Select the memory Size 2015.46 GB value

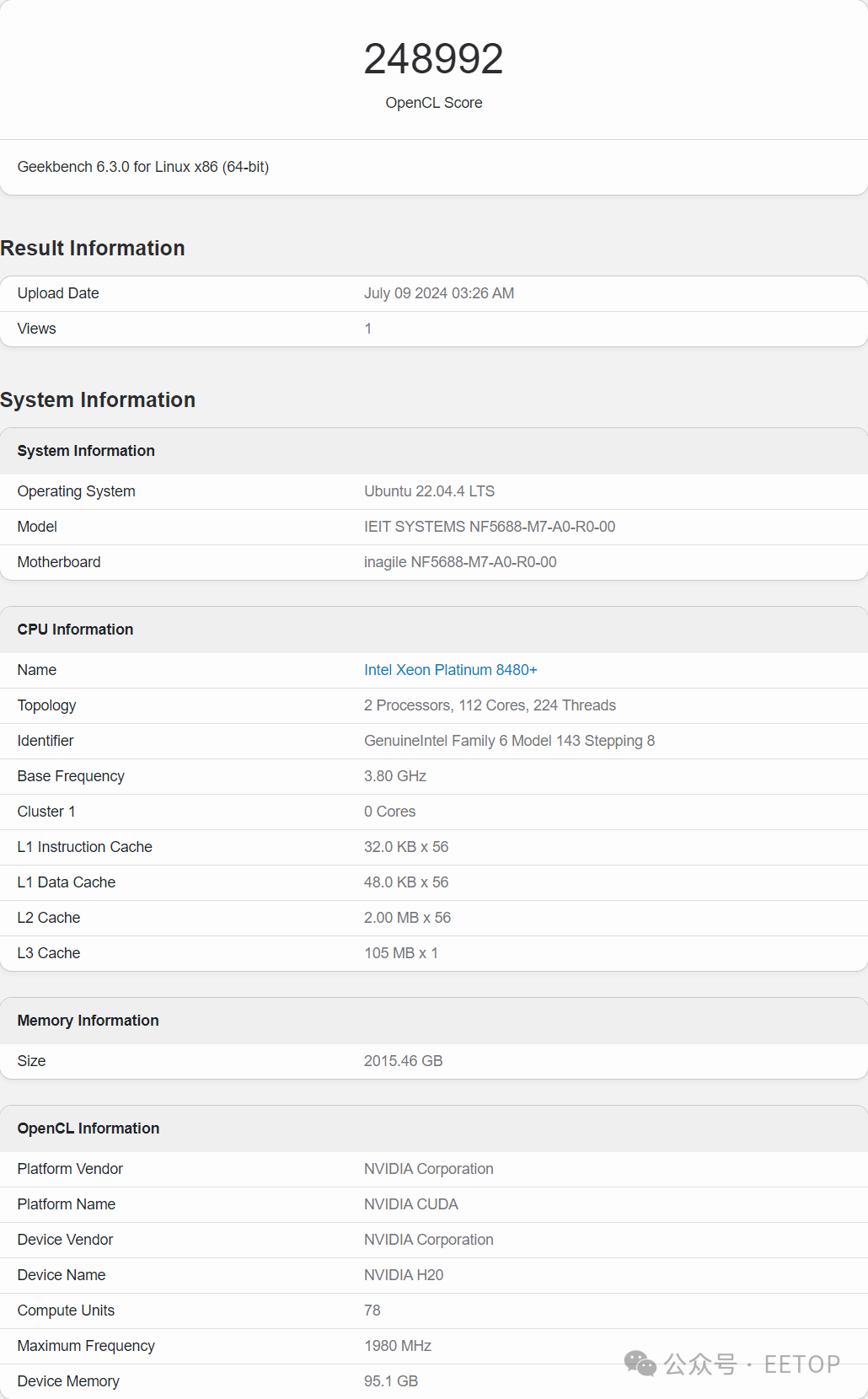tap(403, 1061)
